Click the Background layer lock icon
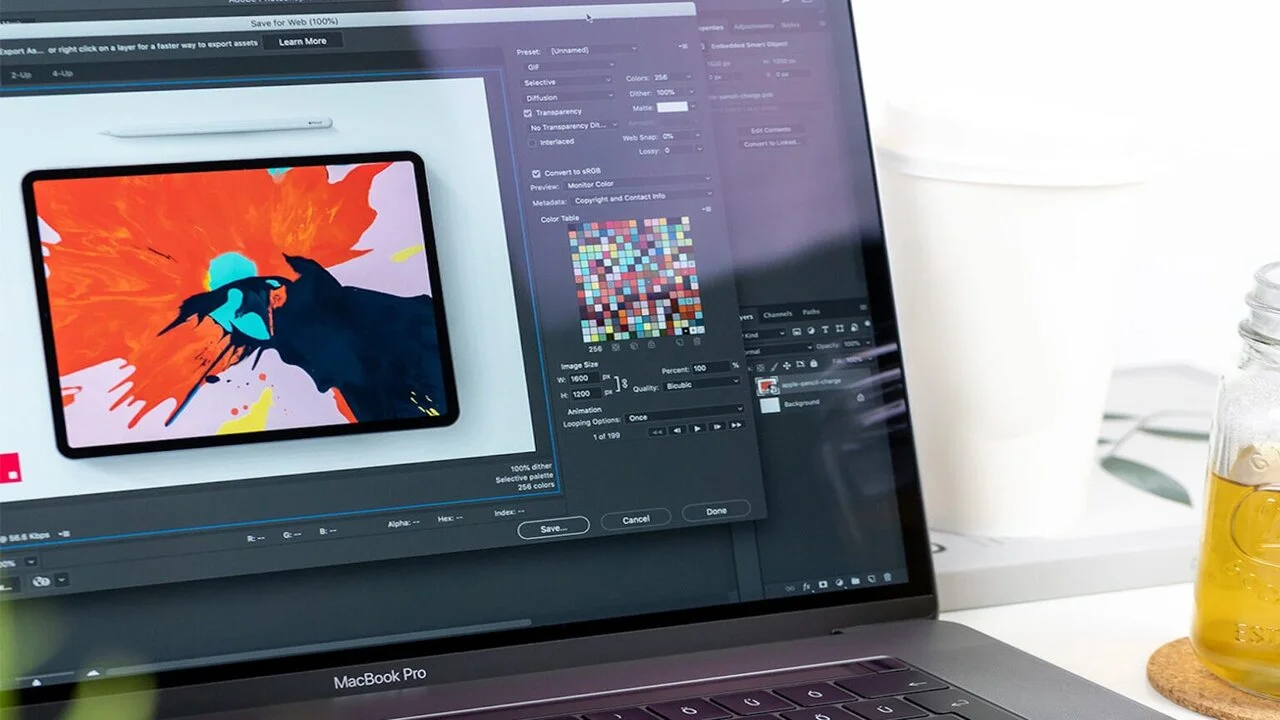1280x720 pixels. (x=860, y=397)
